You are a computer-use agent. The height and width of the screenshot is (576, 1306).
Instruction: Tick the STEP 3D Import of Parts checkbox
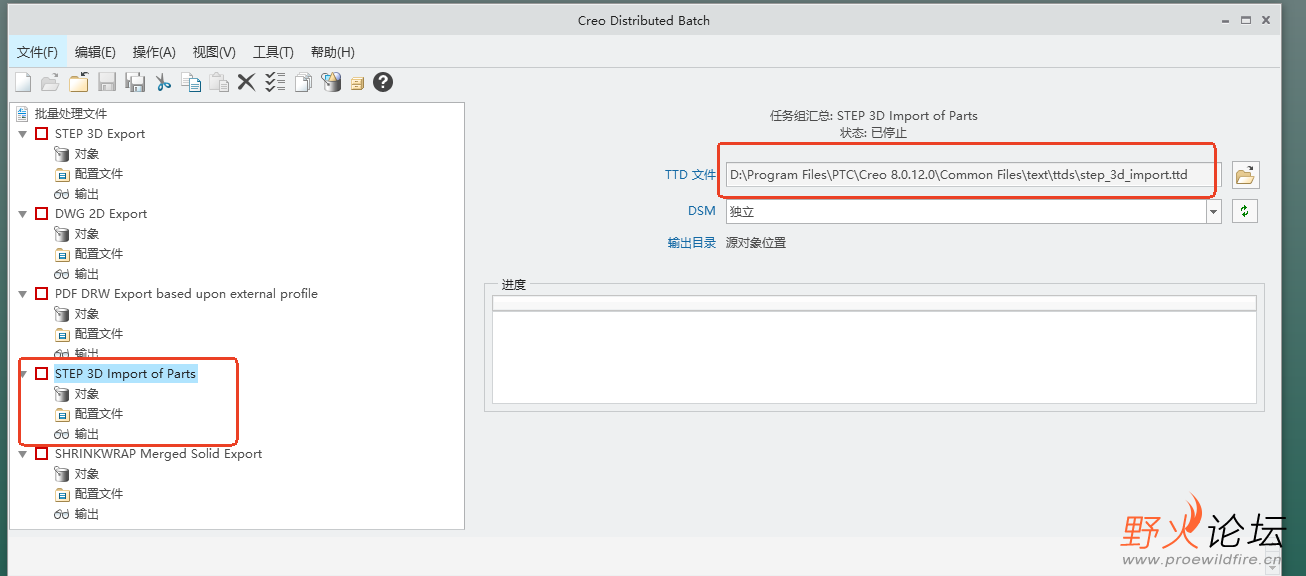coord(42,374)
